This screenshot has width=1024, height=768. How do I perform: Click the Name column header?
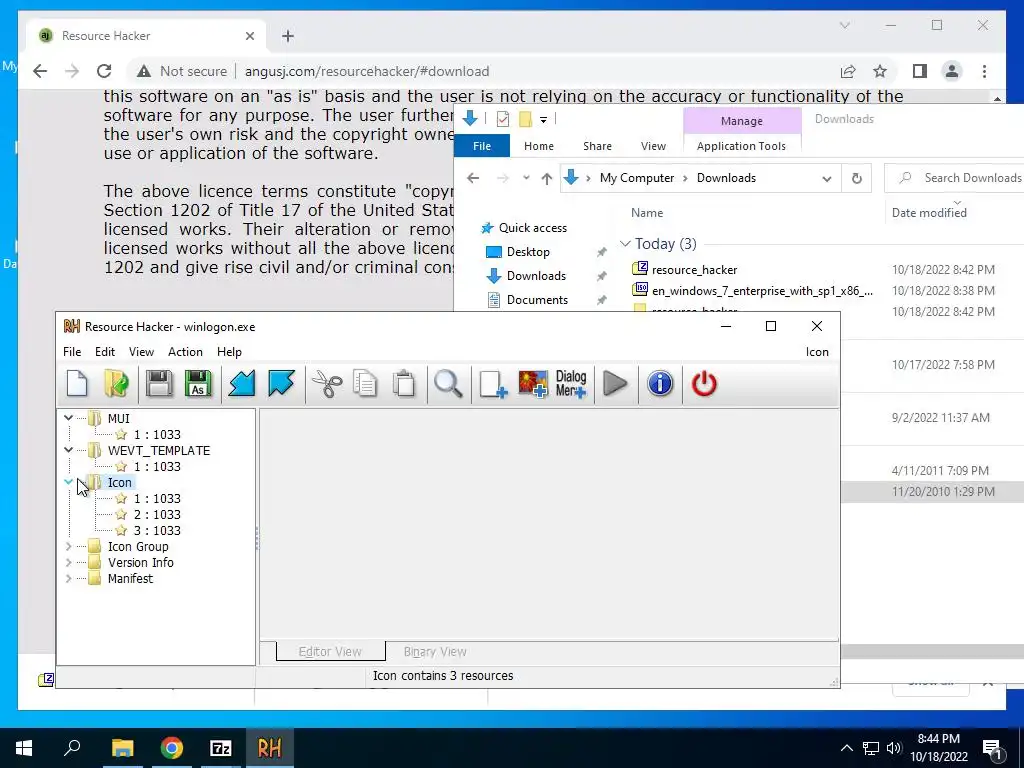[x=647, y=212]
